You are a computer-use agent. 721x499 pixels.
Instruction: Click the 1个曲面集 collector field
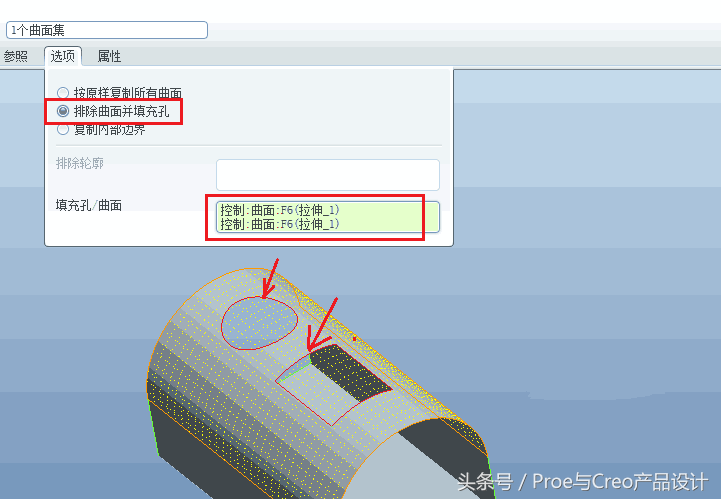coord(107,30)
